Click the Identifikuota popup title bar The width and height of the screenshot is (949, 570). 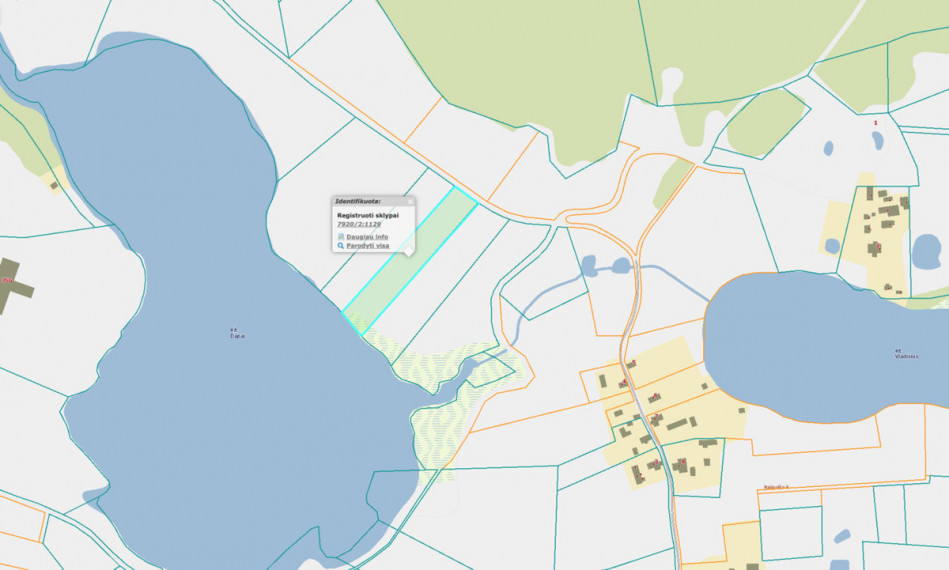(x=373, y=201)
